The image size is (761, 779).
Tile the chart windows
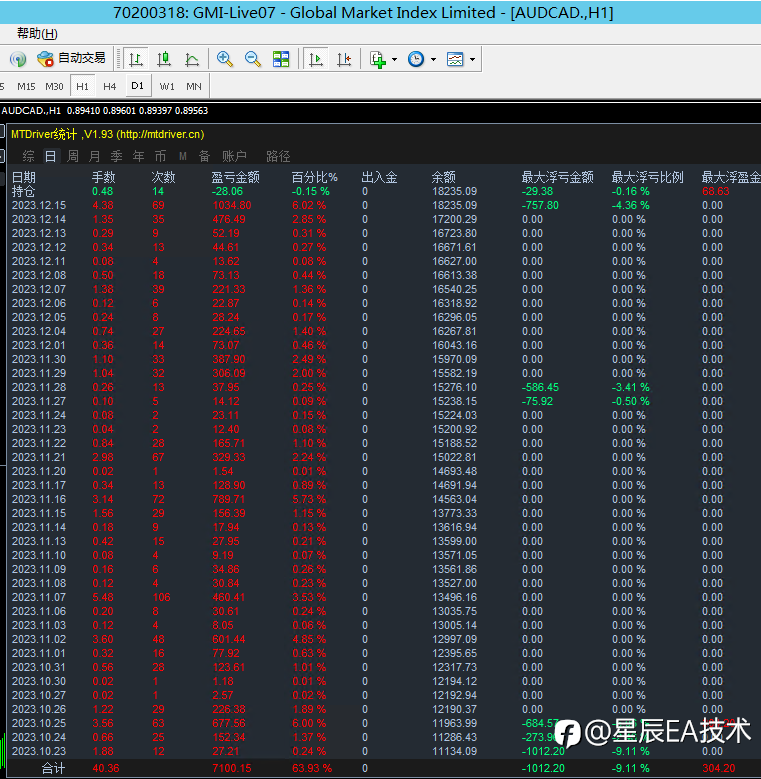[x=281, y=59]
